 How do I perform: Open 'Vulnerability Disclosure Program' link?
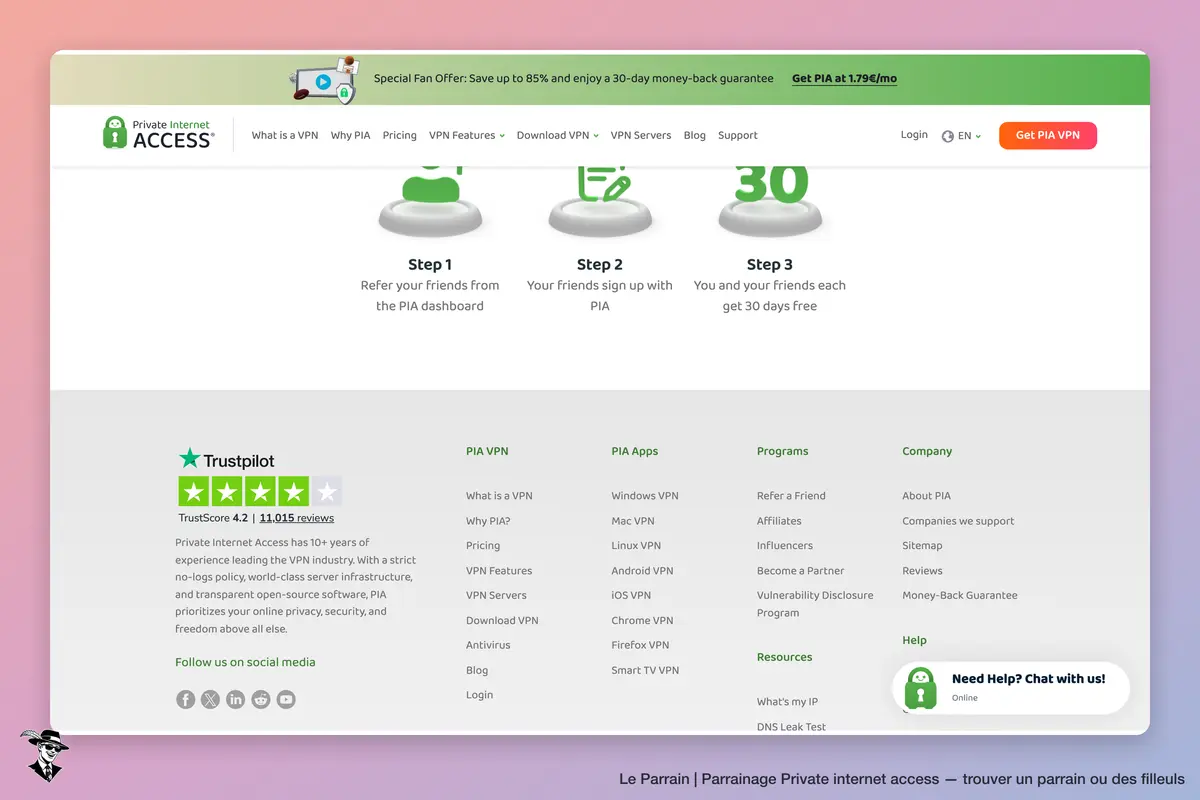[815, 604]
